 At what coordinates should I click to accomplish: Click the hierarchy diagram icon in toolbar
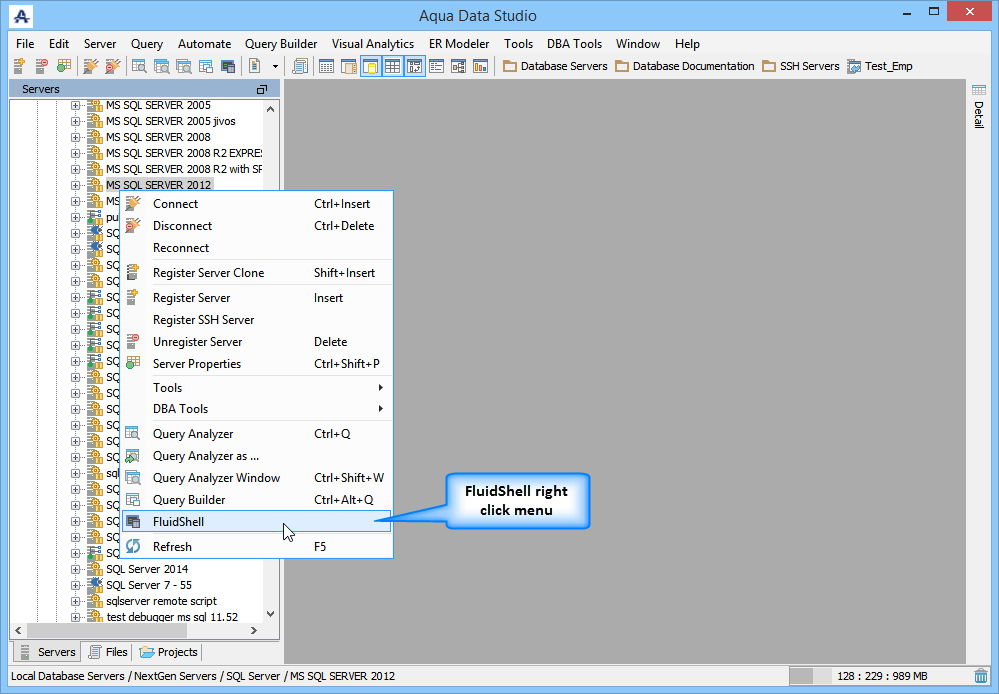[x=458, y=66]
